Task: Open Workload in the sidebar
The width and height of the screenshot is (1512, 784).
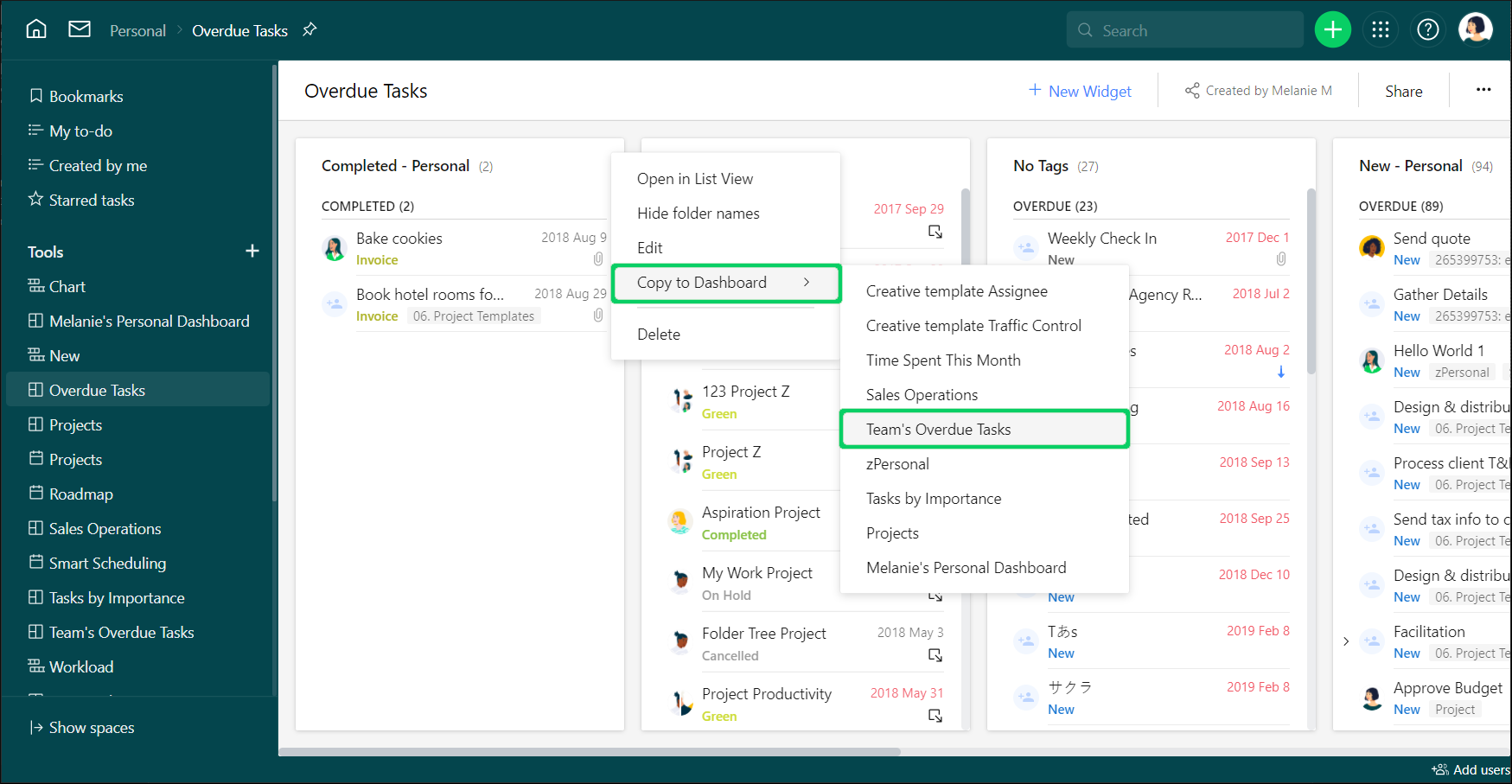Action: [81, 667]
